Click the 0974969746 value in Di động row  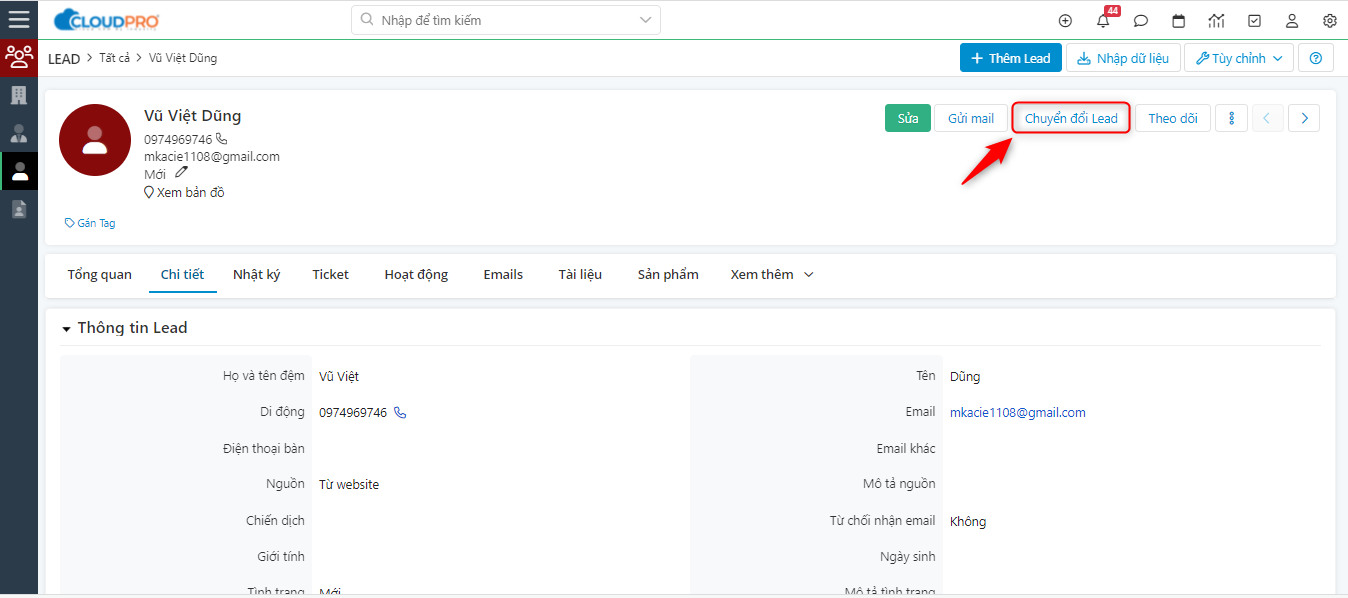click(x=353, y=412)
